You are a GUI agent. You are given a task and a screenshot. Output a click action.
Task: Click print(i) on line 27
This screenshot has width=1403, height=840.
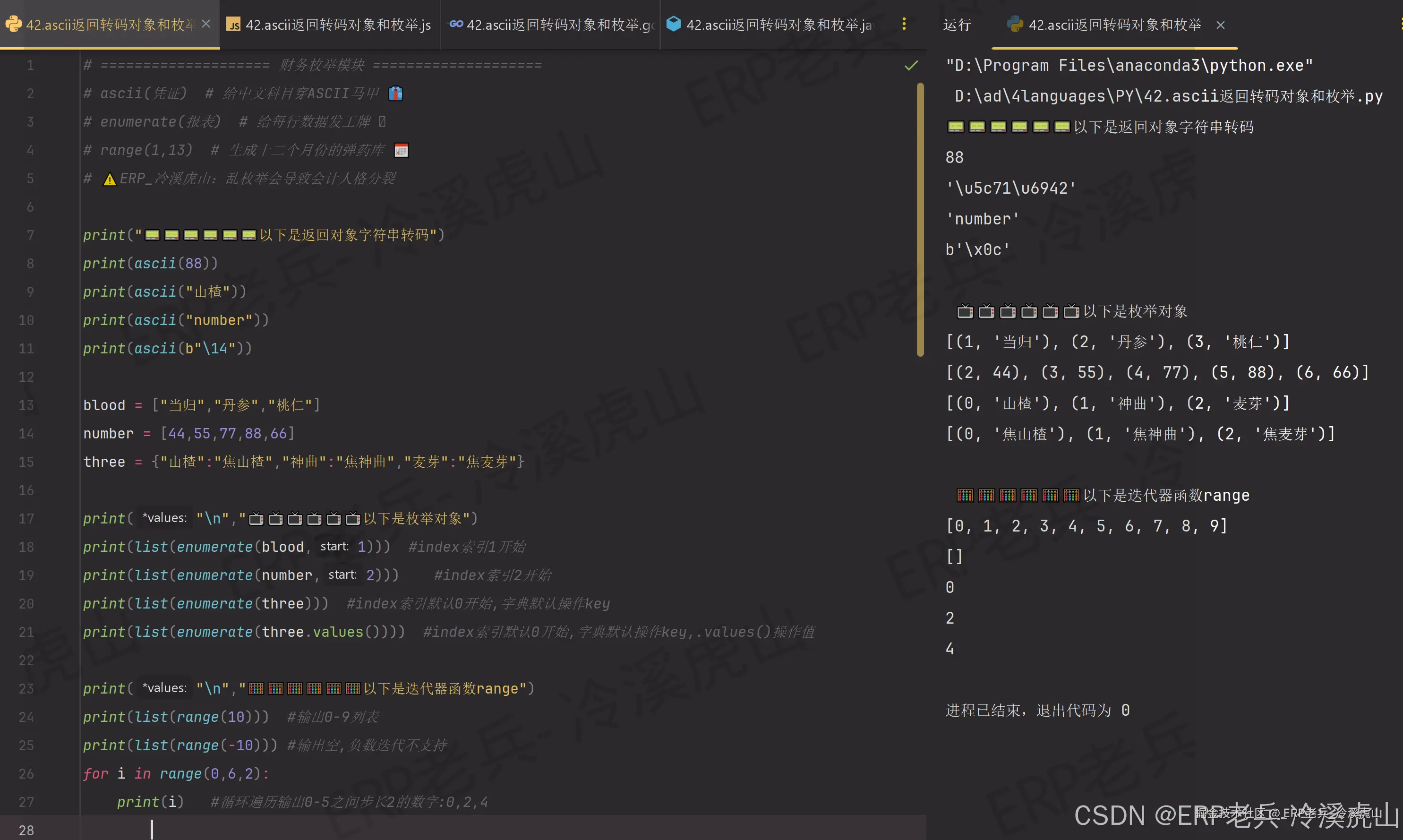pos(151,802)
